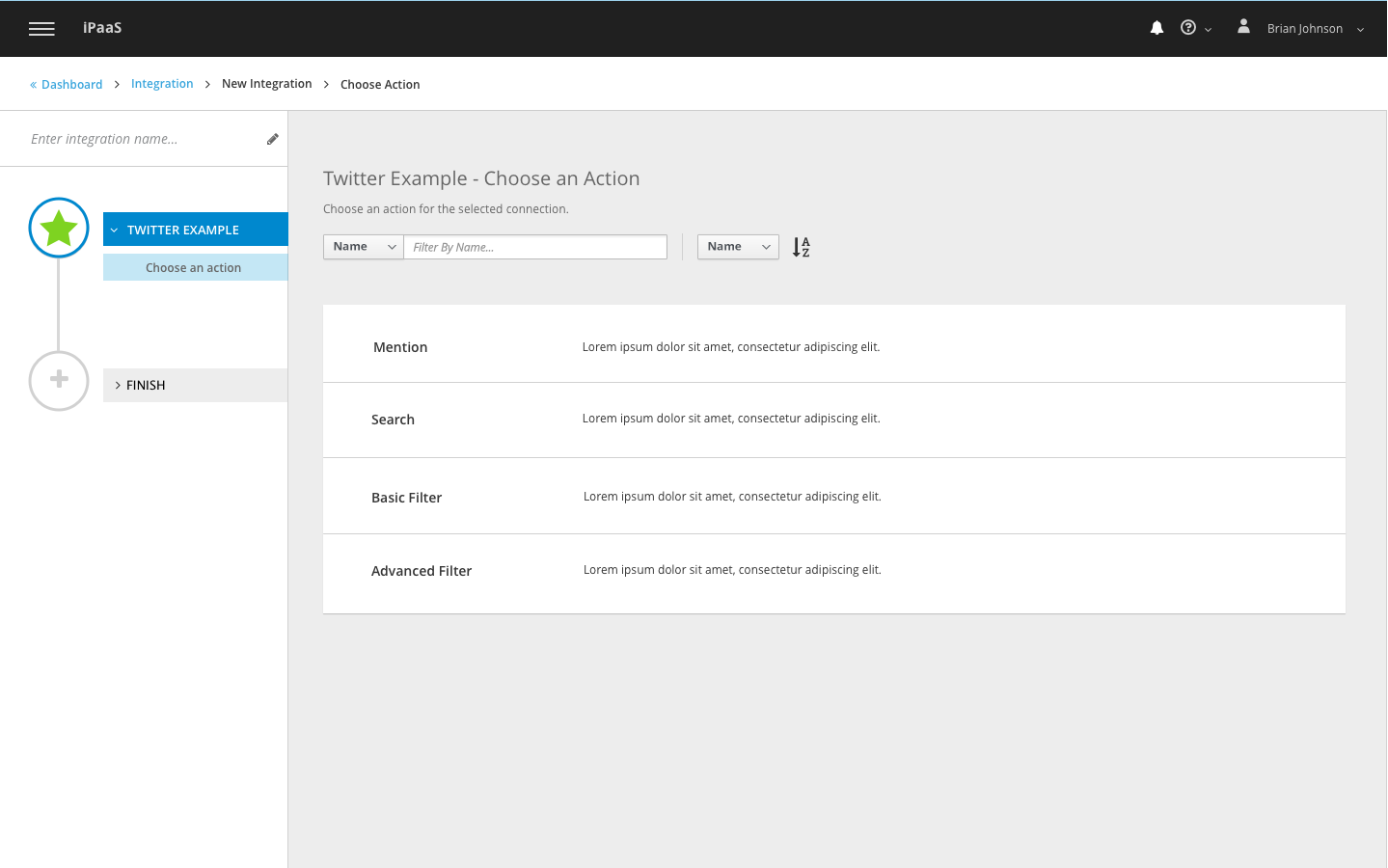Collapse the TWITTER EXAMPLE step
The image size is (1388, 868).
[196, 230]
